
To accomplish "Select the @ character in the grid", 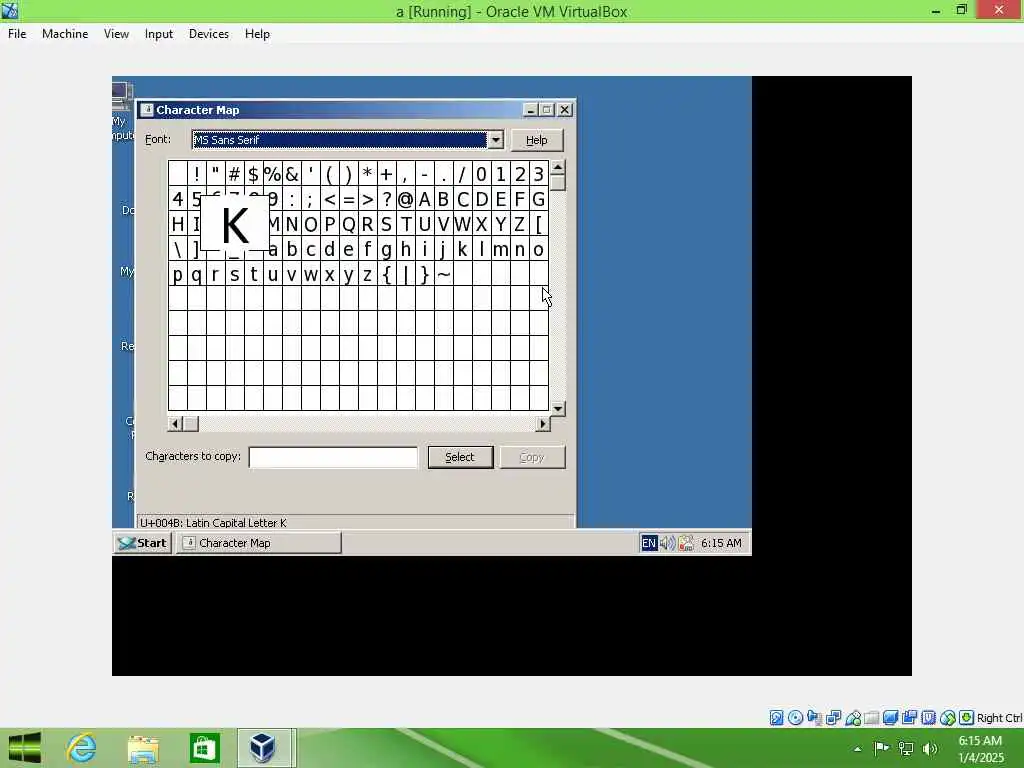I will pyautogui.click(x=405, y=199).
